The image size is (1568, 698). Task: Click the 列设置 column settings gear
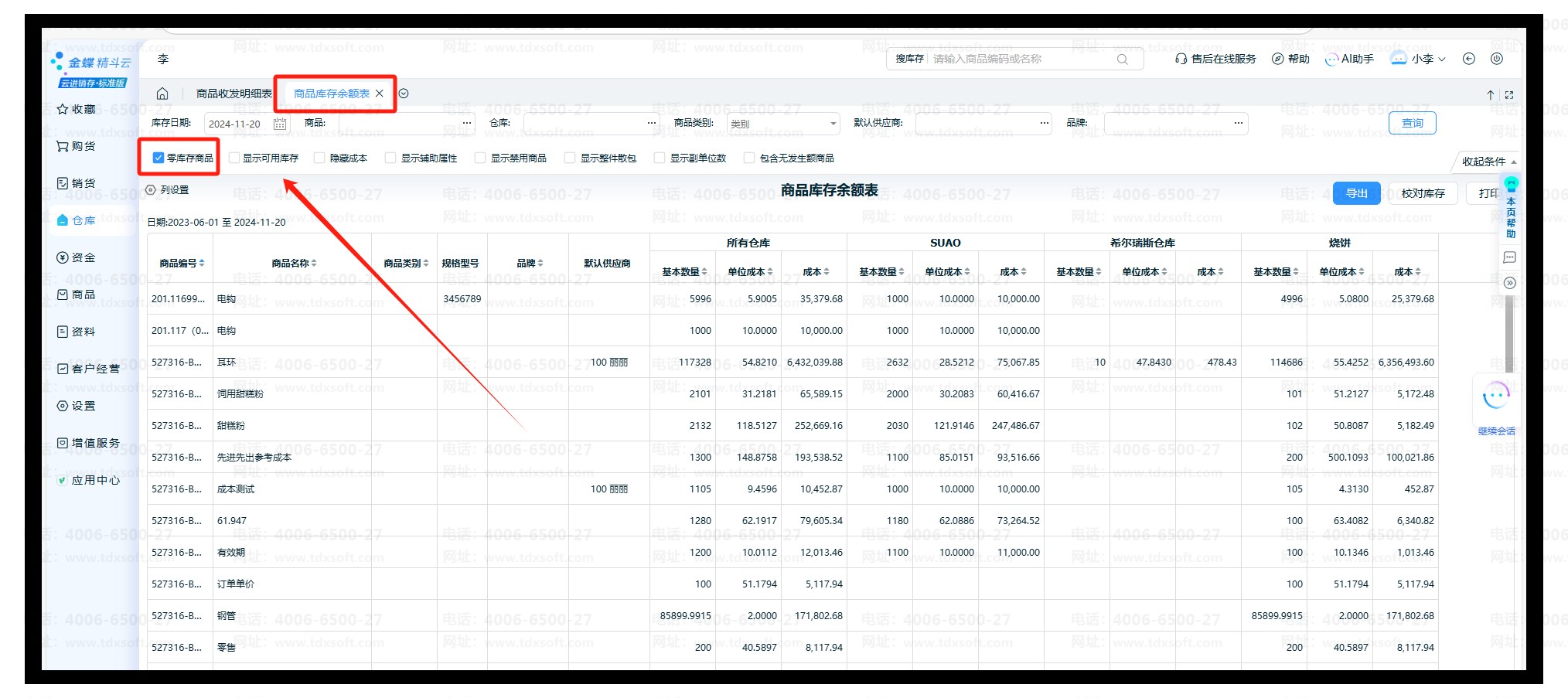[x=151, y=189]
